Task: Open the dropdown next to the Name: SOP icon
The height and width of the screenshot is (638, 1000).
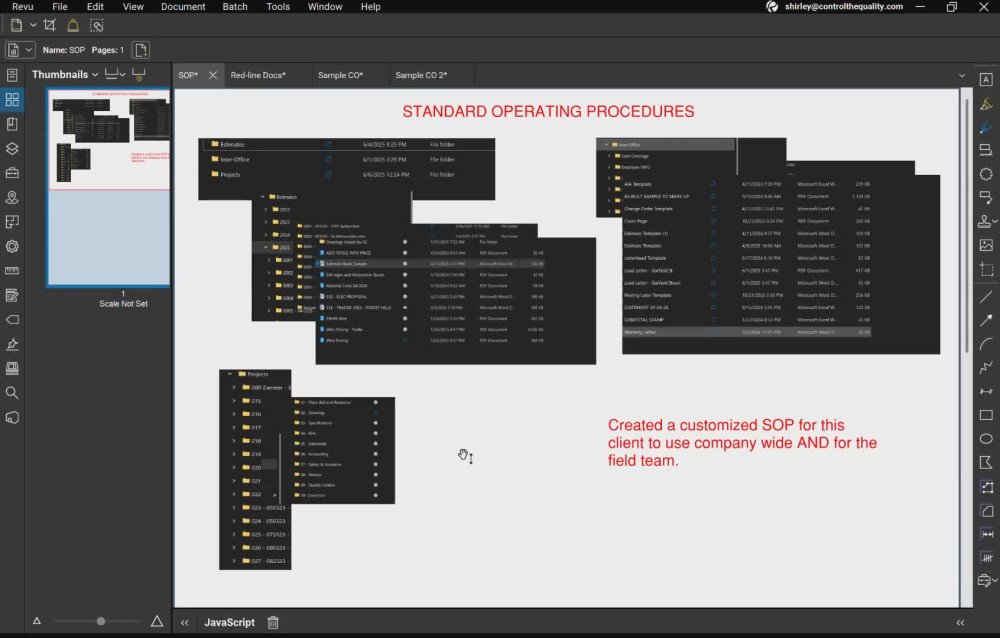Action: click(28, 50)
